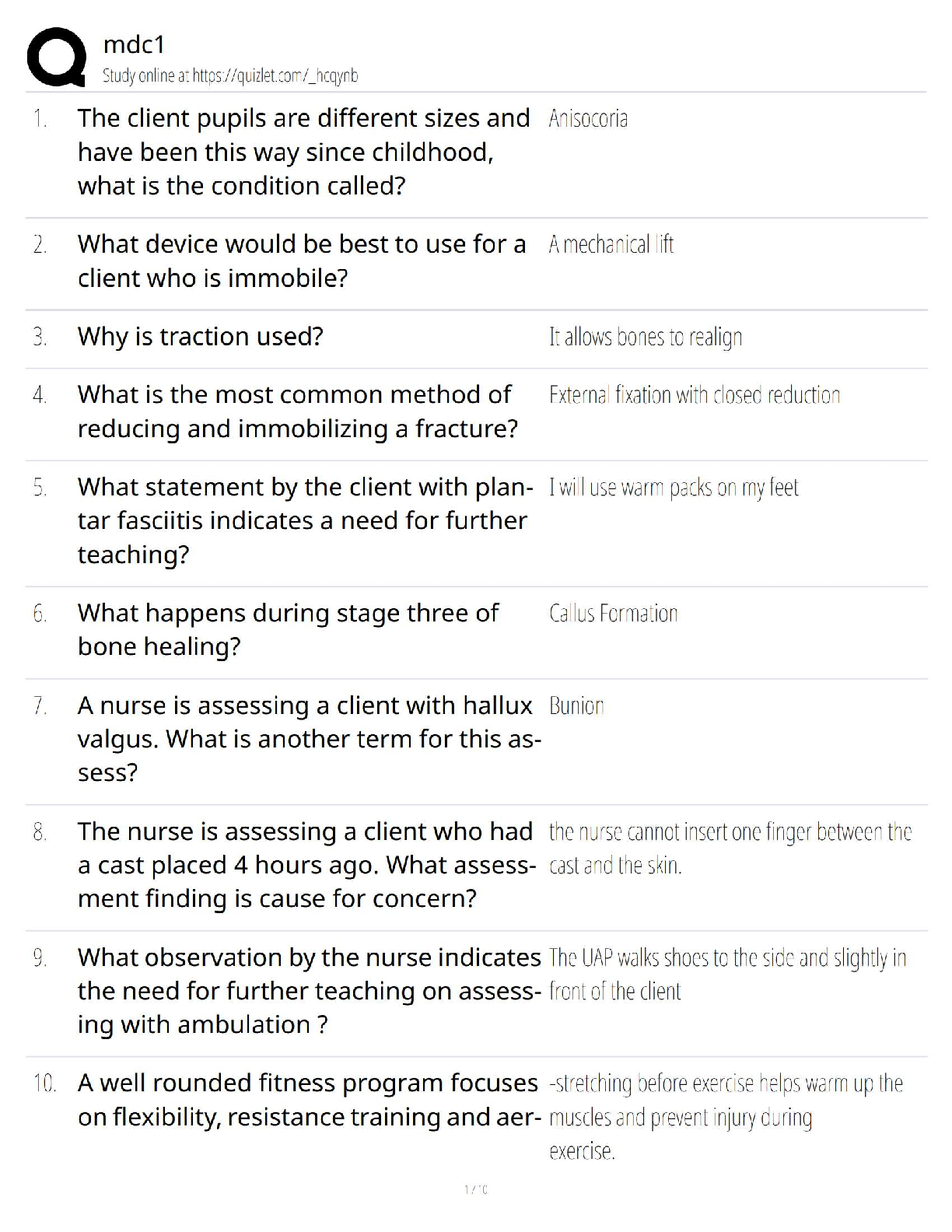Click the mdc1 set title

pyautogui.click(x=134, y=45)
